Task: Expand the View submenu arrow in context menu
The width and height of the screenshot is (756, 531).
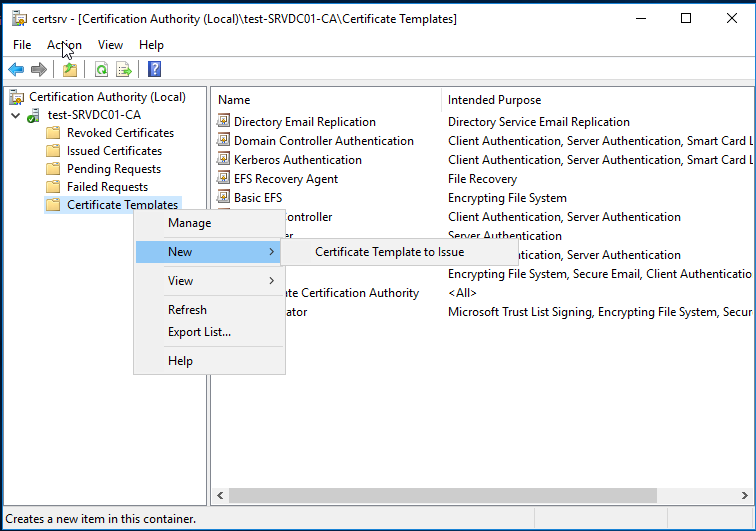Action: tap(271, 281)
